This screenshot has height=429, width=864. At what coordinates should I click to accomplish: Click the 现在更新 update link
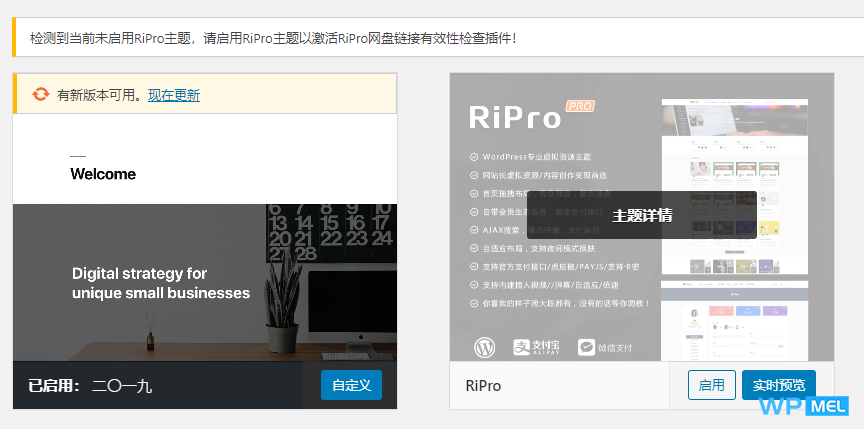174,95
